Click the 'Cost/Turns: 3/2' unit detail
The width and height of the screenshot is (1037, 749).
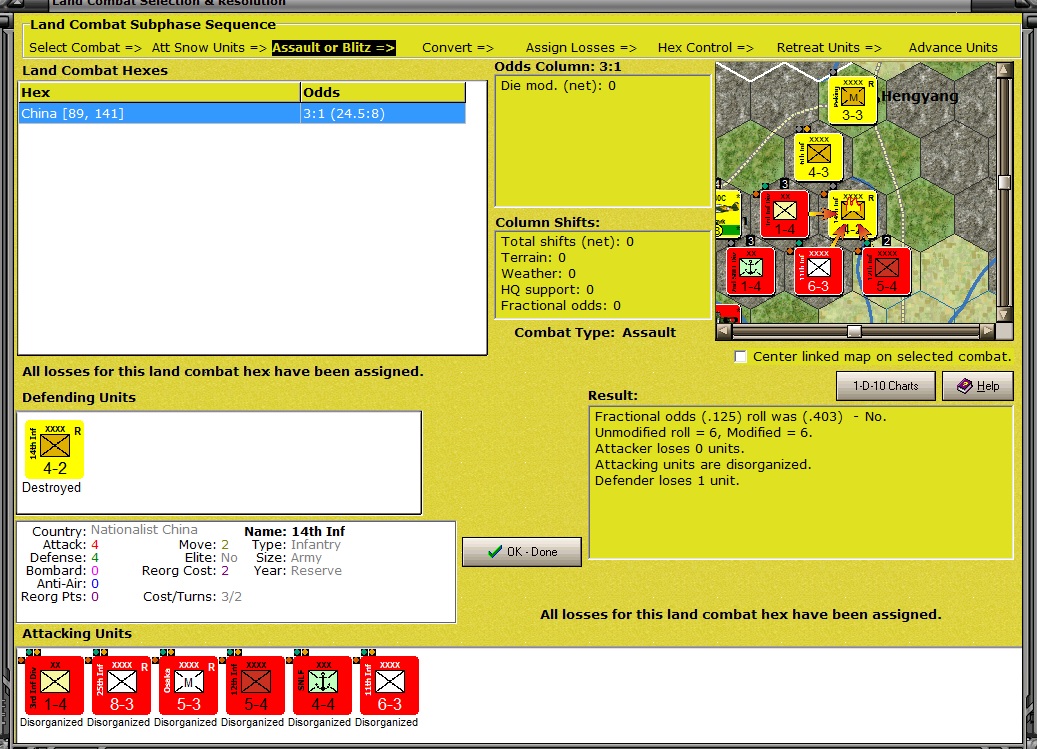(192, 597)
